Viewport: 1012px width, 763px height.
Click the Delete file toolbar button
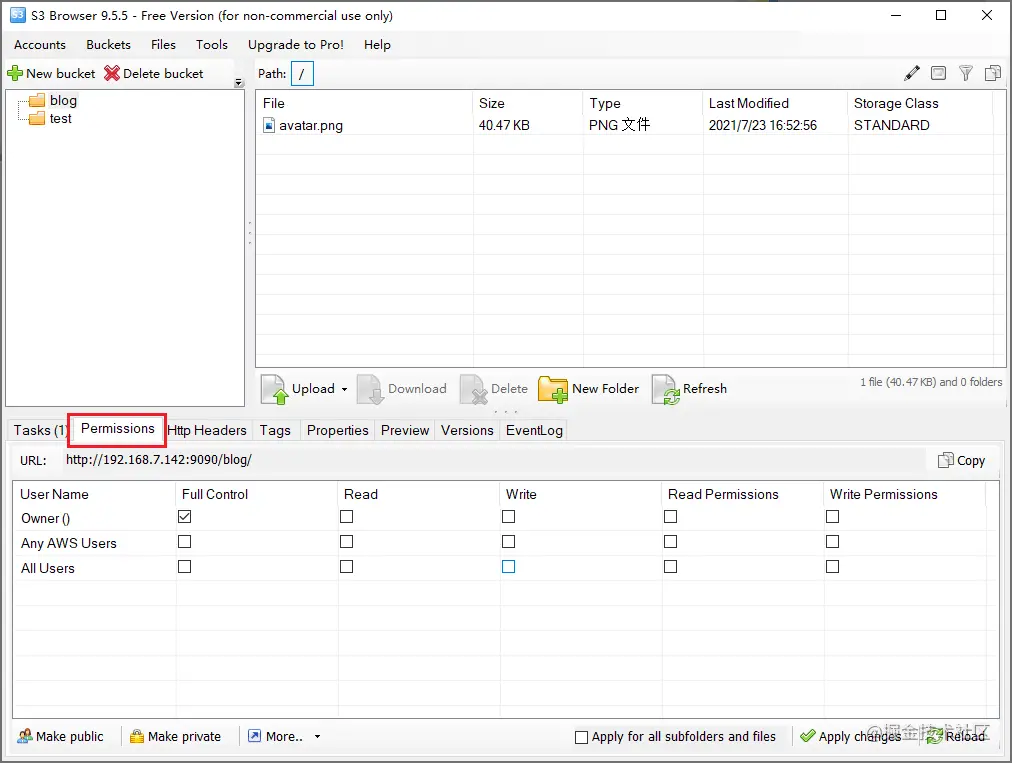click(494, 389)
